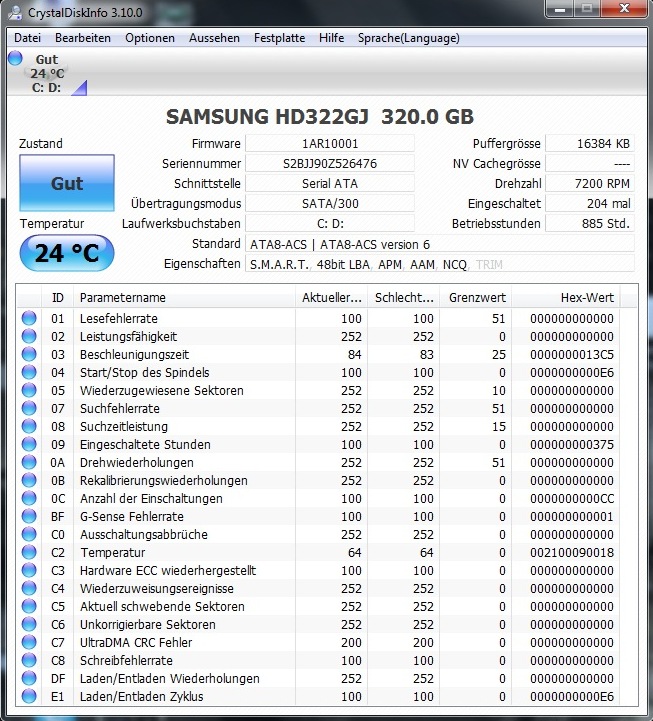653x721 pixels.
Task: Click the Parametername column header
Action: pyautogui.click(x=184, y=298)
